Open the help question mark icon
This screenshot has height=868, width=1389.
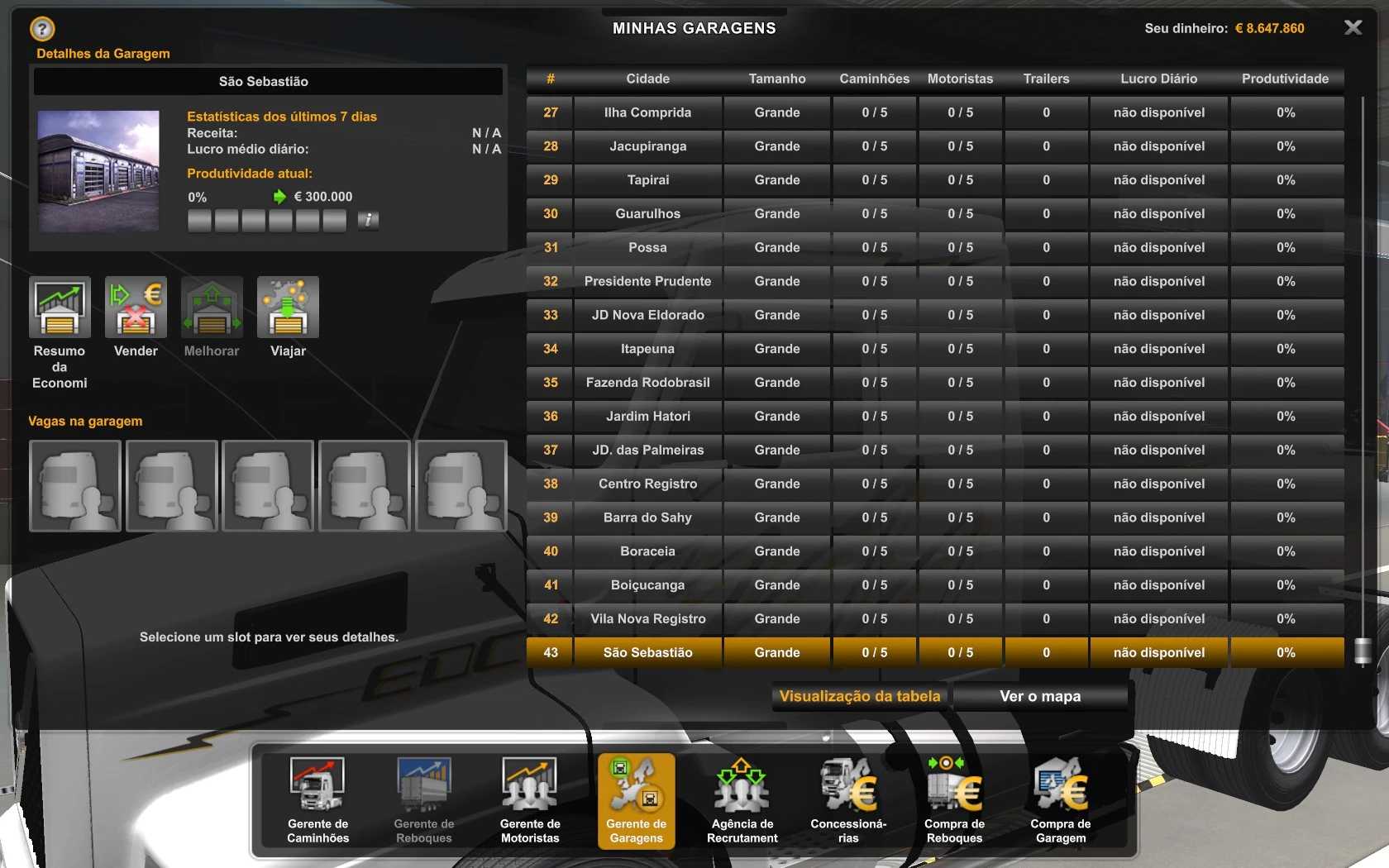42,29
